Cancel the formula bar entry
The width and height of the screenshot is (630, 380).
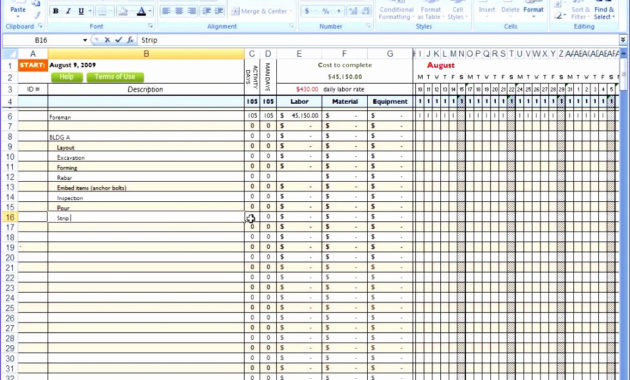107,40
